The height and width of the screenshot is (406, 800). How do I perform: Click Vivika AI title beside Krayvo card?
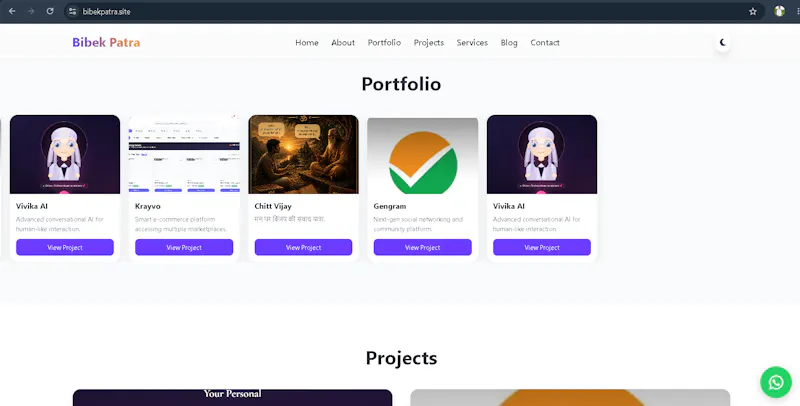click(x=32, y=207)
